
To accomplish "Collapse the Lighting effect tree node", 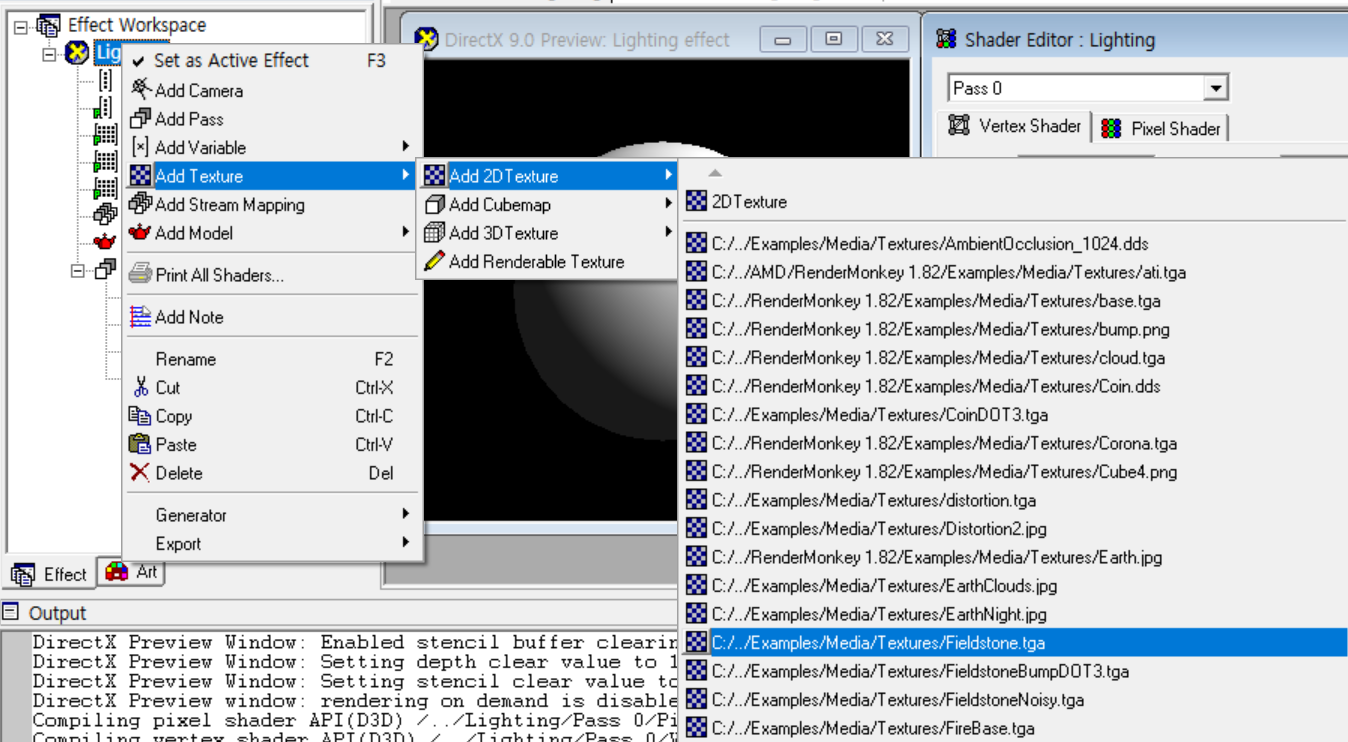I will point(50,54).
